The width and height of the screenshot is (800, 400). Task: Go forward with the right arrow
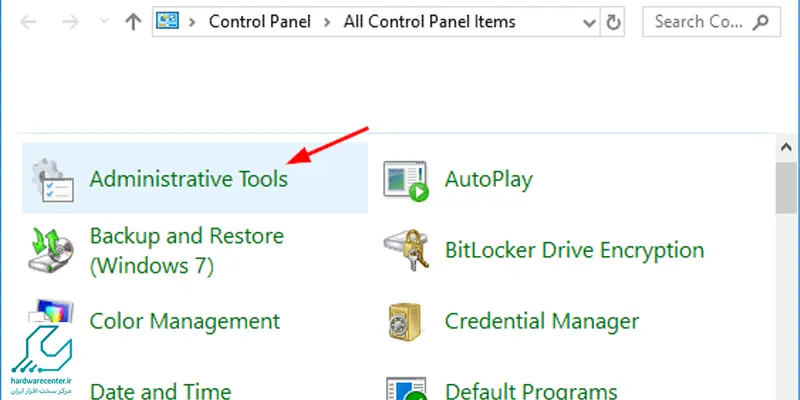[70, 22]
